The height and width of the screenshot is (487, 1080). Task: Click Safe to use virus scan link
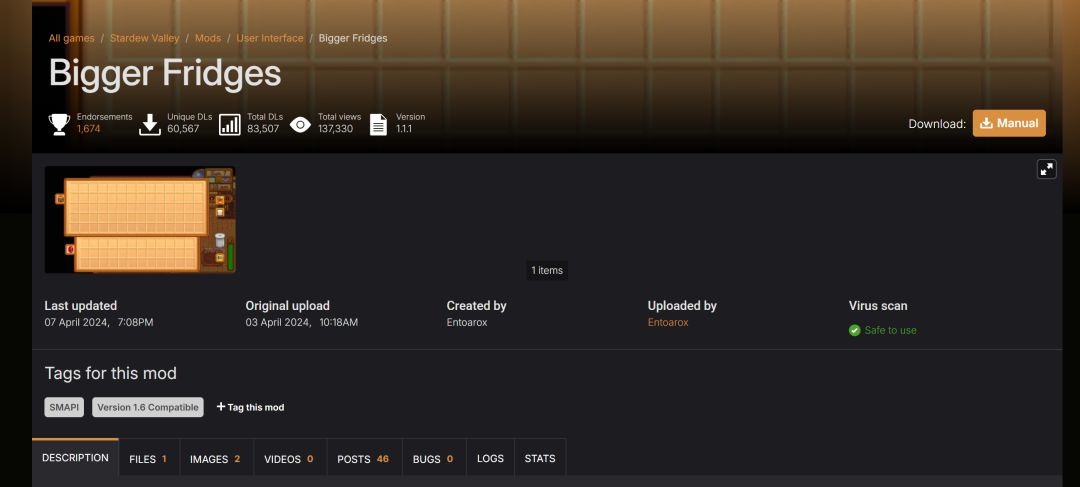pyautogui.click(x=890, y=331)
